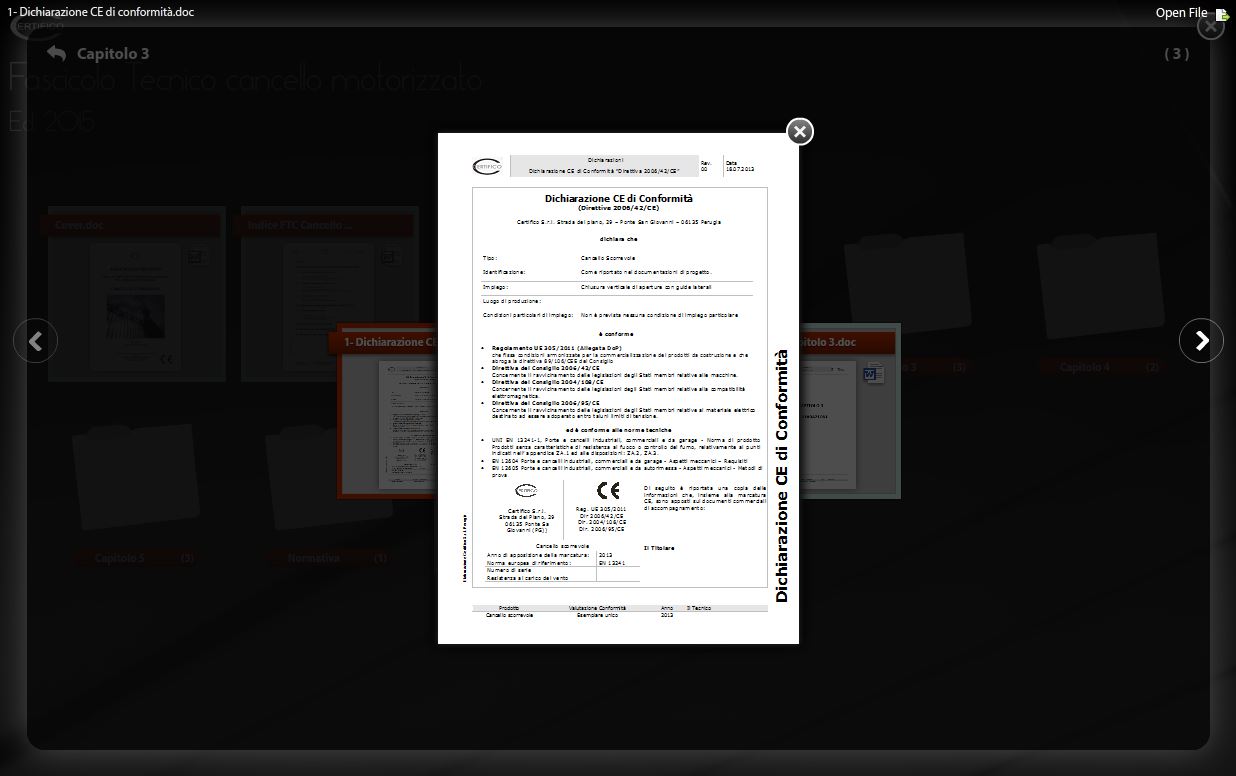Click the Dichiarazione CE di Conformità preview page
The height and width of the screenshot is (776, 1236).
(618, 388)
